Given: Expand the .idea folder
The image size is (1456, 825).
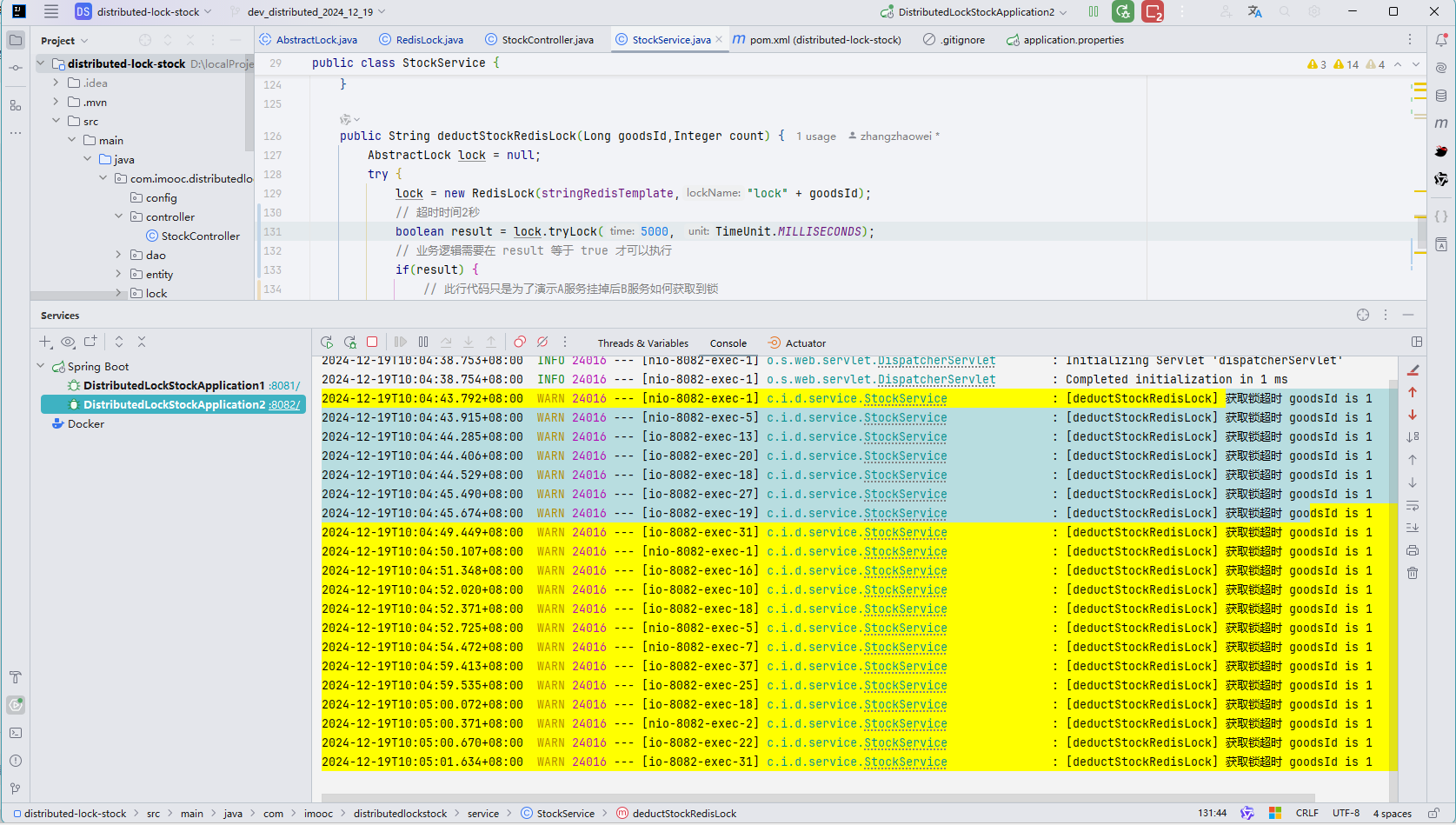Looking at the screenshot, I should coord(56,83).
